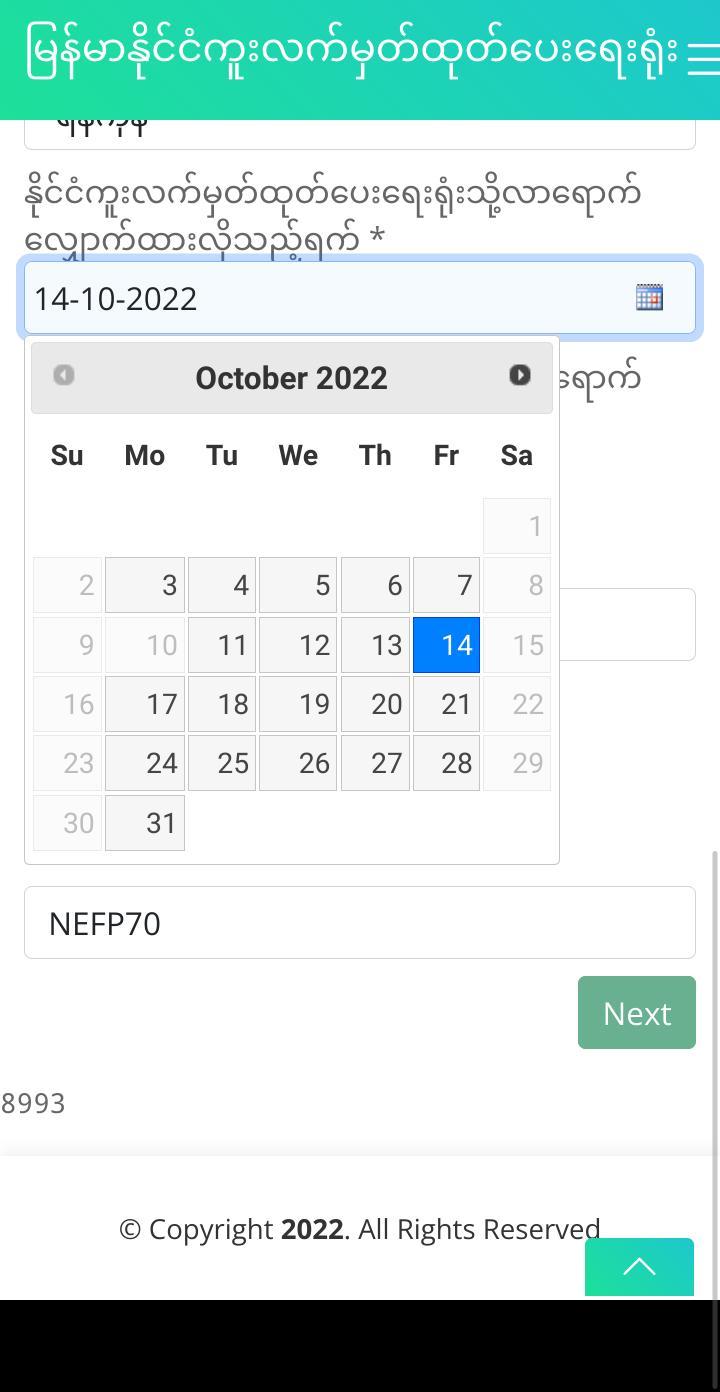Click the scroll-to-top chevron button

coord(639,1267)
